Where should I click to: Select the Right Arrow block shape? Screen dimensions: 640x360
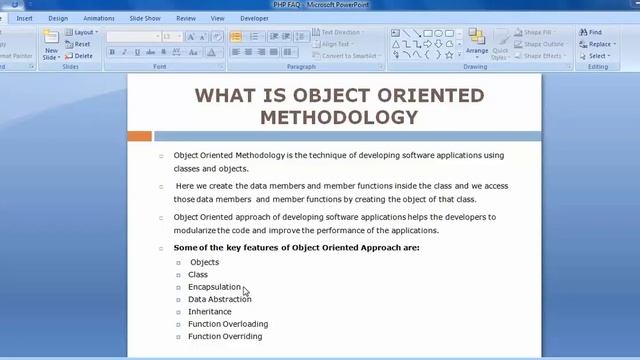coord(428,44)
